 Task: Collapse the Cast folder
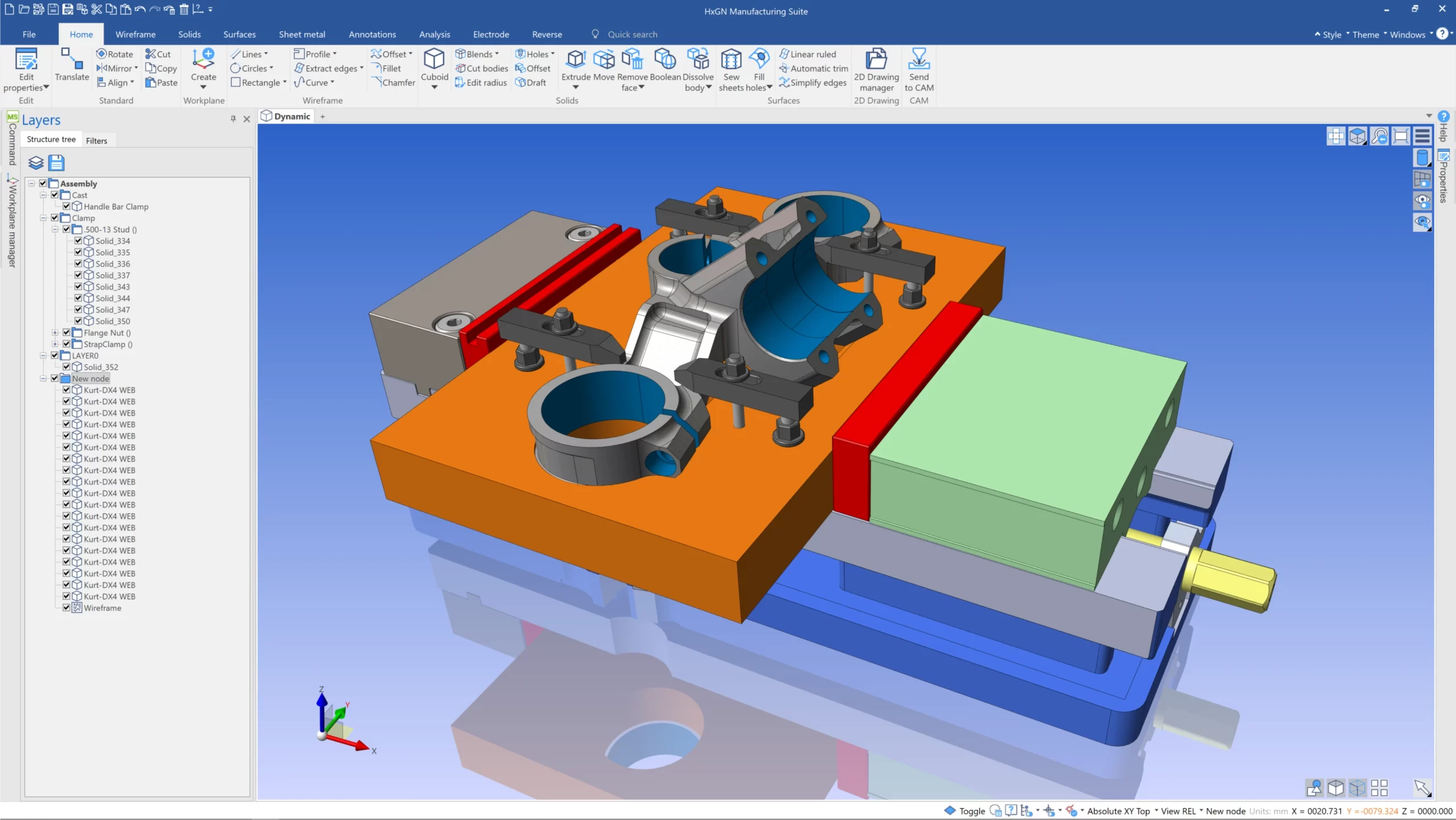pyautogui.click(x=43, y=195)
